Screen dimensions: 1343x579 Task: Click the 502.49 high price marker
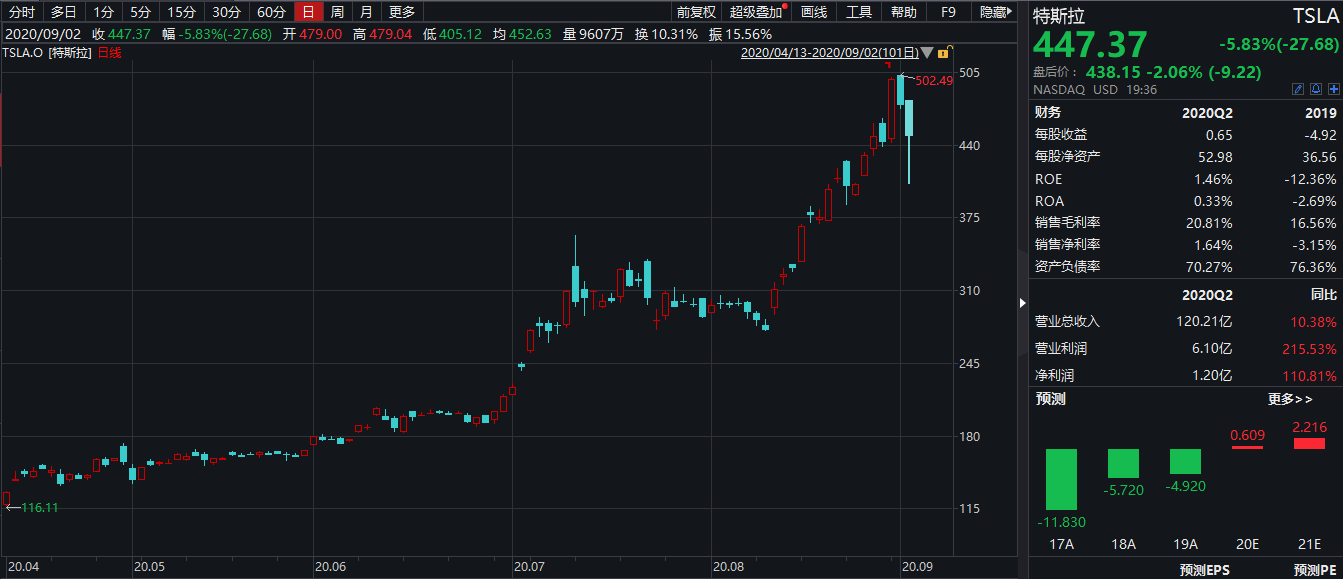click(x=933, y=81)
